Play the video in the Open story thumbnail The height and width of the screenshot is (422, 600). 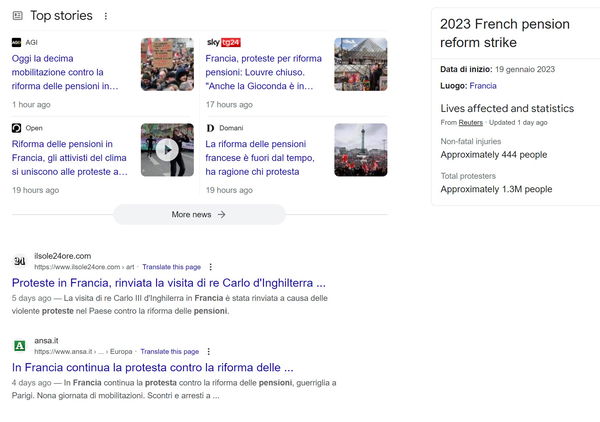(167, 150)
